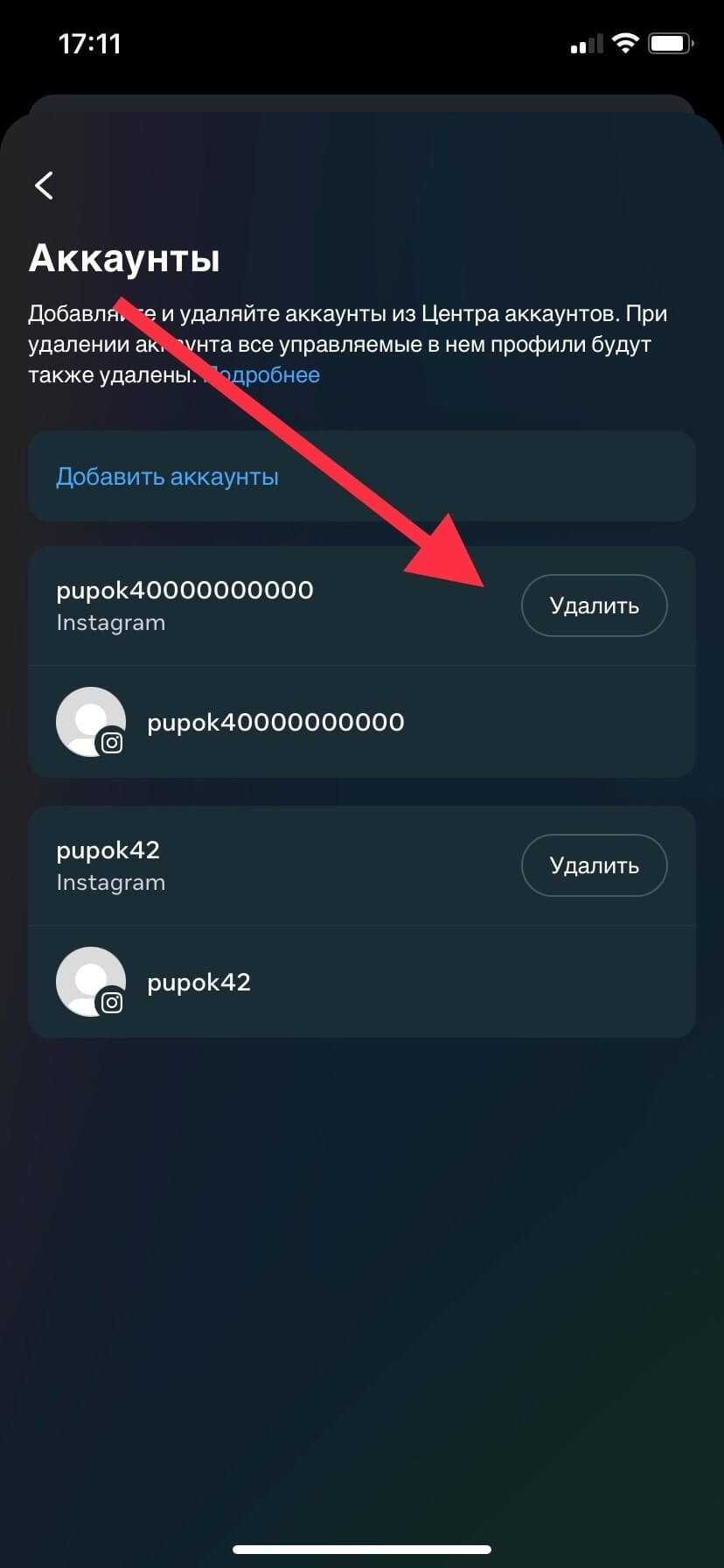The height and width of the screenshot is (1568, 724).
Task: Tap the pupok42 profile avatar
Action: [91, 982]
